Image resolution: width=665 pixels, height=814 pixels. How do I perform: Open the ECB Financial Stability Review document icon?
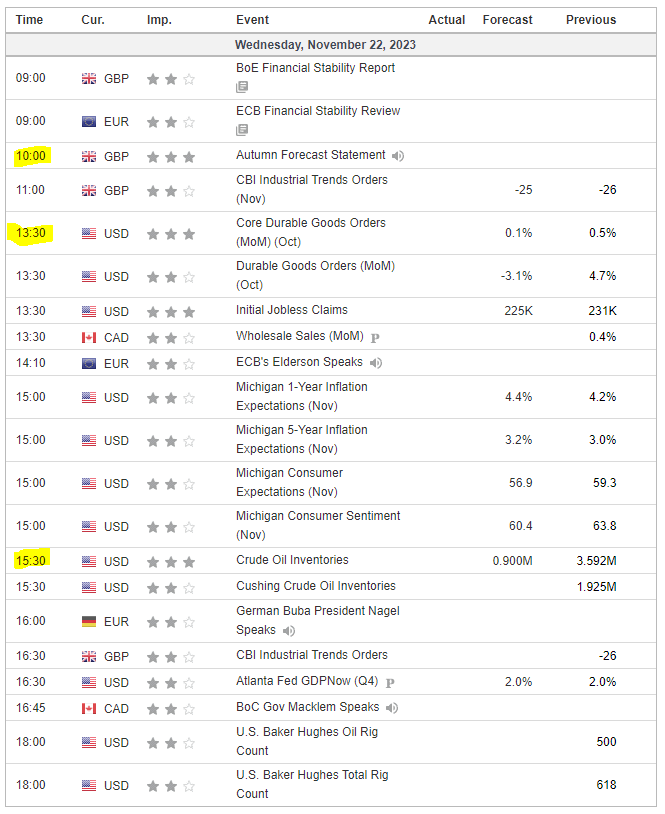tap(242, 130)
